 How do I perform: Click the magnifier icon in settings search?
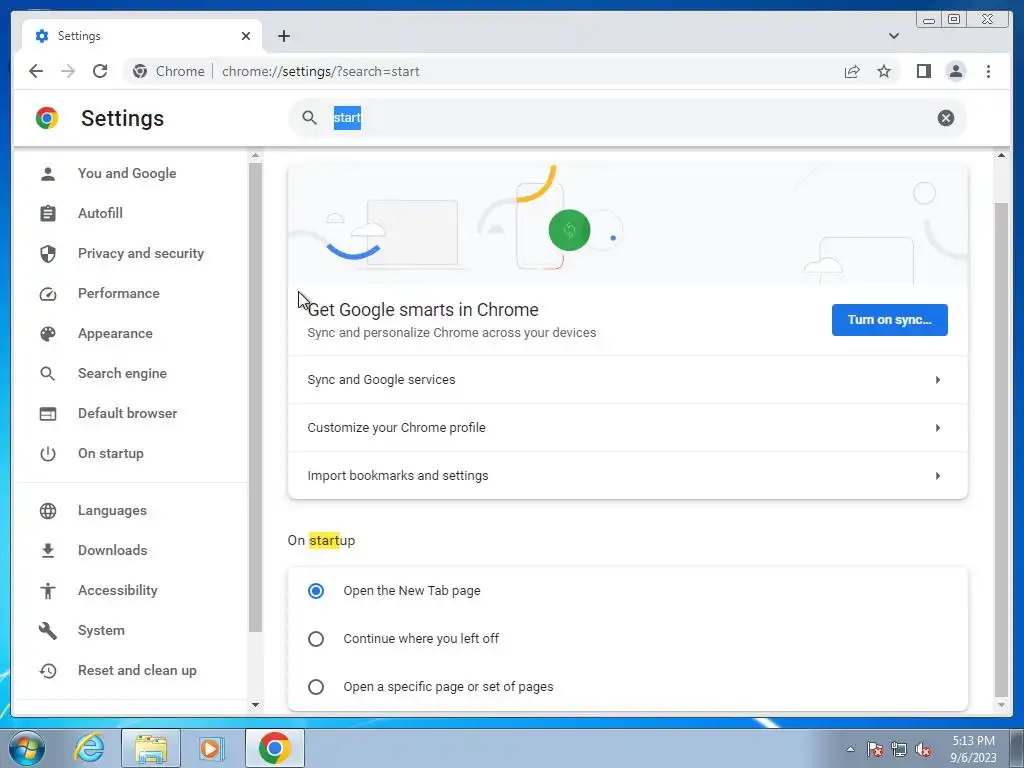pyautogui.click(x=310, y=118)
